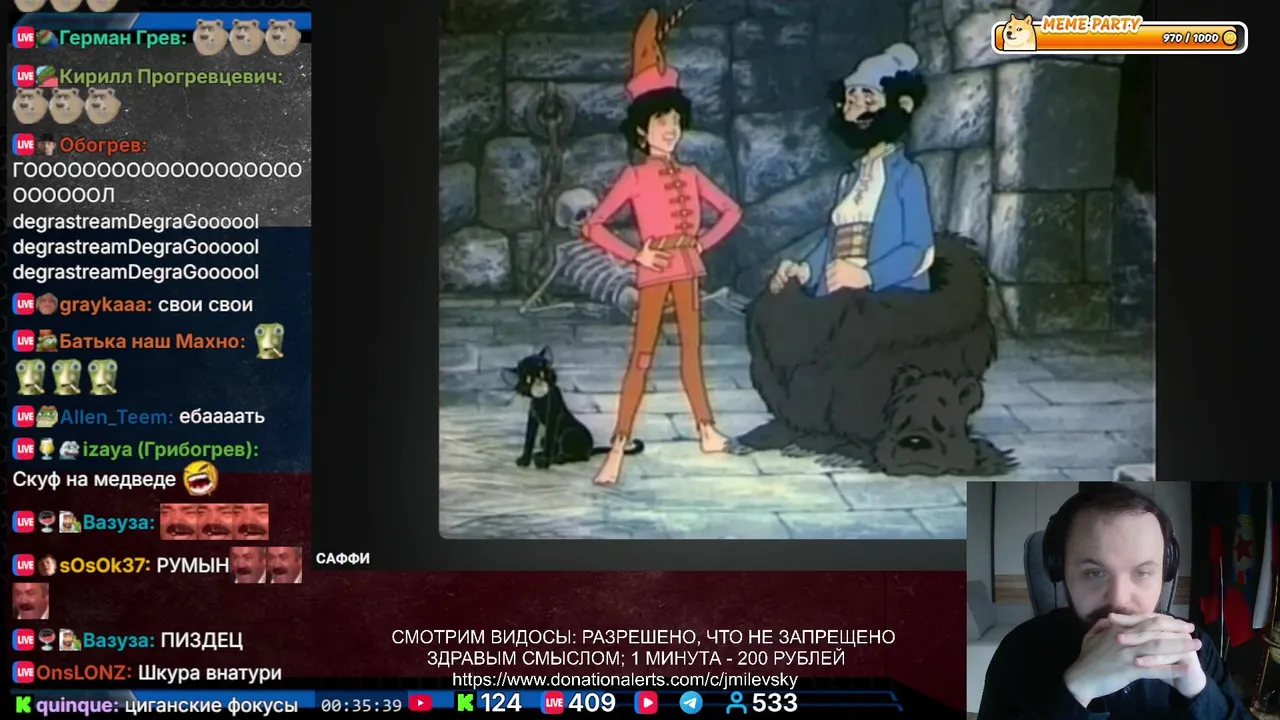The height and width of the screenshot is (720, 1280).
Task: Click username Батька наш Махно in chat
Action: [x=152, y=342]
